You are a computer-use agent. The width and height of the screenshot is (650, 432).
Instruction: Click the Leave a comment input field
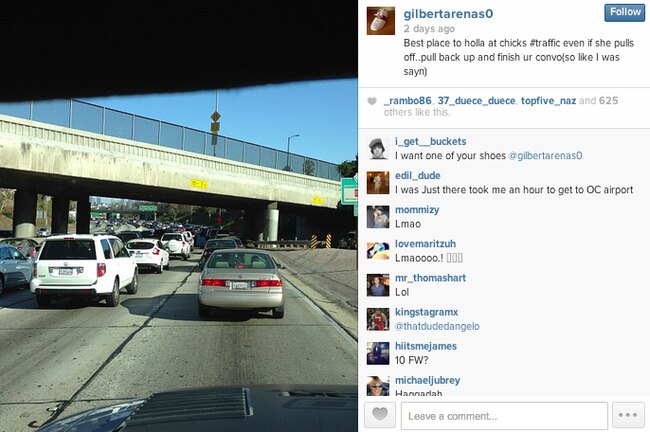point(504,415)
